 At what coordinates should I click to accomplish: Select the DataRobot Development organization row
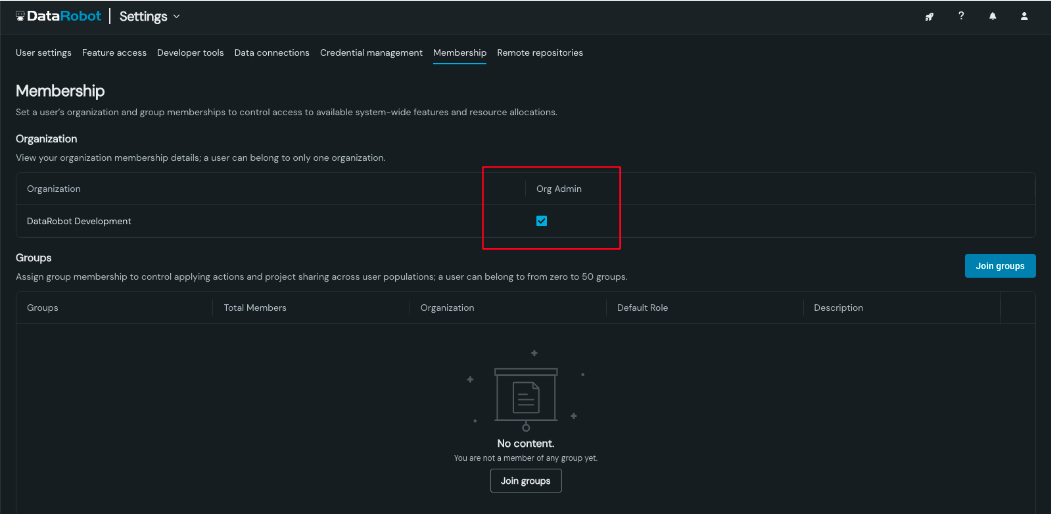click(79, 221)
